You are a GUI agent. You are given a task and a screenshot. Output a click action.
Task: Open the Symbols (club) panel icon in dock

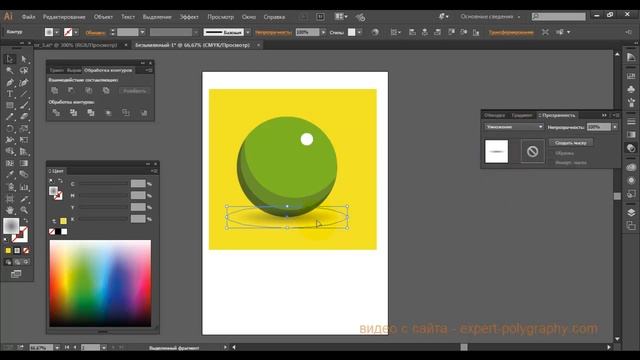click(631, 89)
